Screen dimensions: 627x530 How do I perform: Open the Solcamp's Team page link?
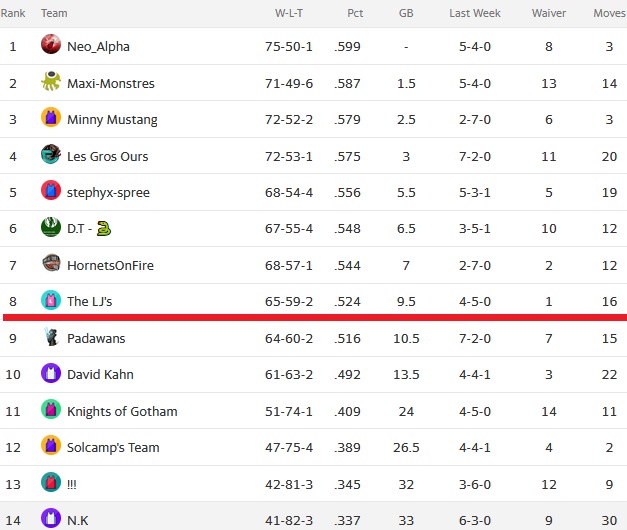click(113, 447)
